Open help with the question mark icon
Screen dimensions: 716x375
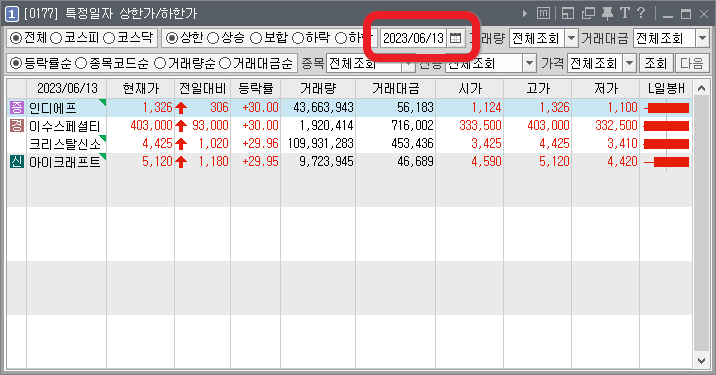tap(641, 13)
